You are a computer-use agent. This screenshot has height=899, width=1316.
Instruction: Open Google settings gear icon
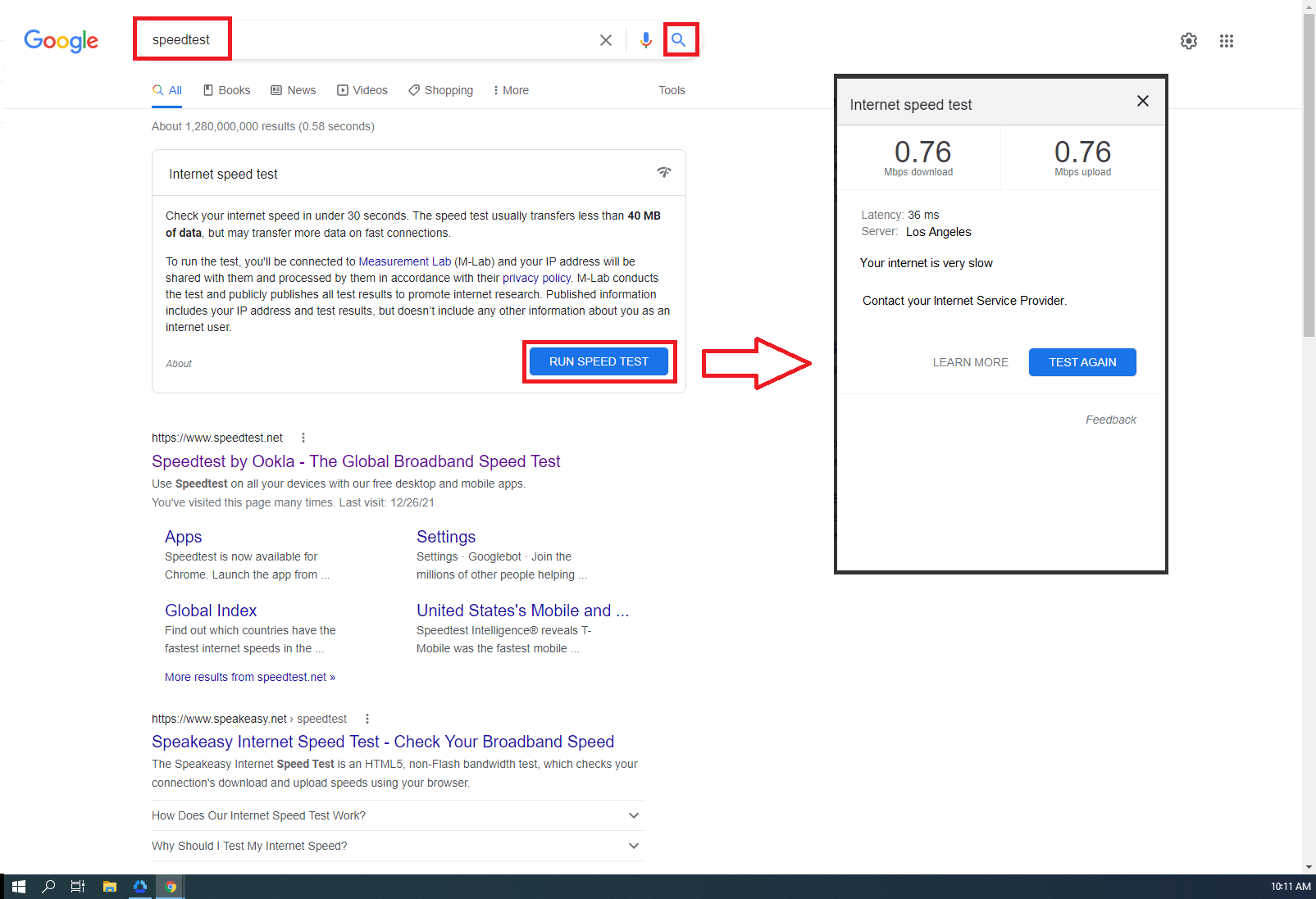pyautogui.click(x=1189, y=41)
